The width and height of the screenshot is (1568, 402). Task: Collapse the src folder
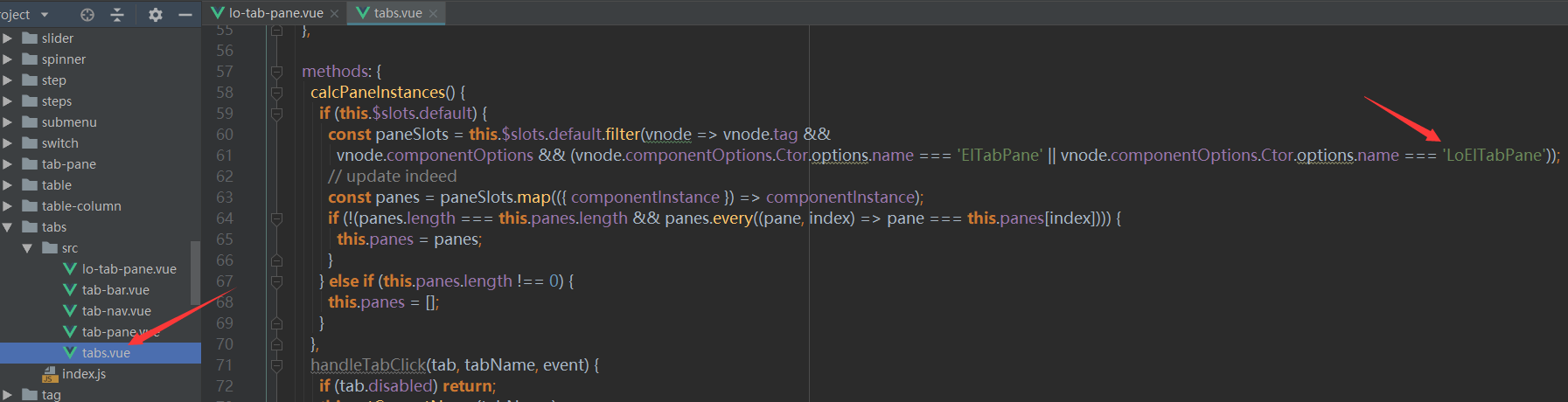27,248
